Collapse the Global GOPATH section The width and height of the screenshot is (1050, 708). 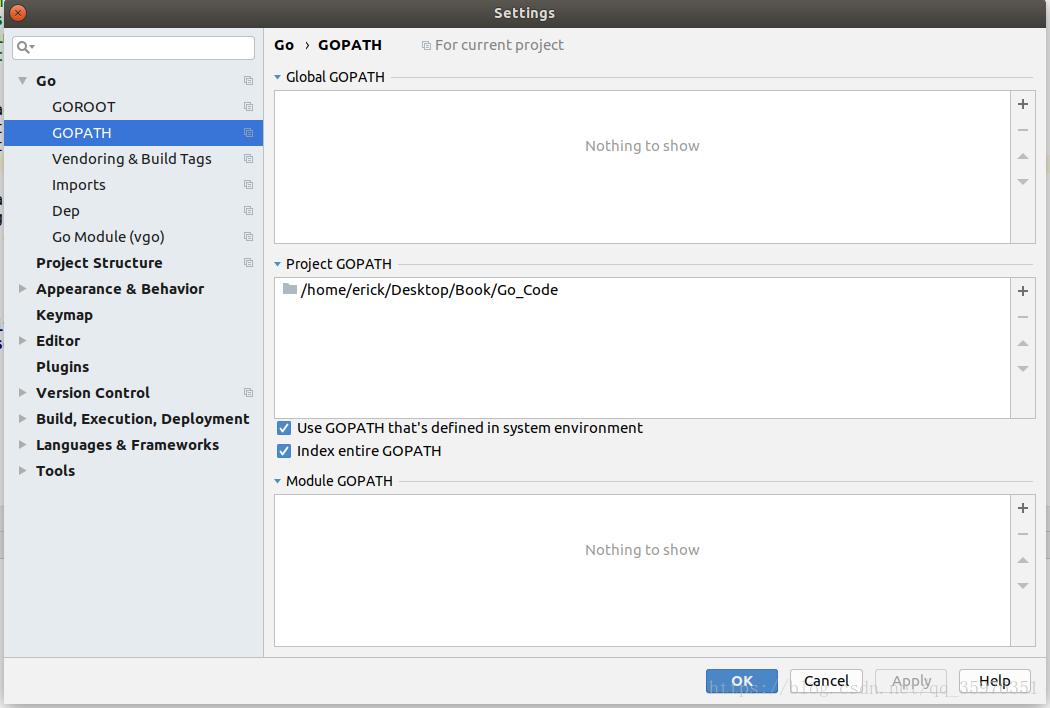[x=278, y=77]
